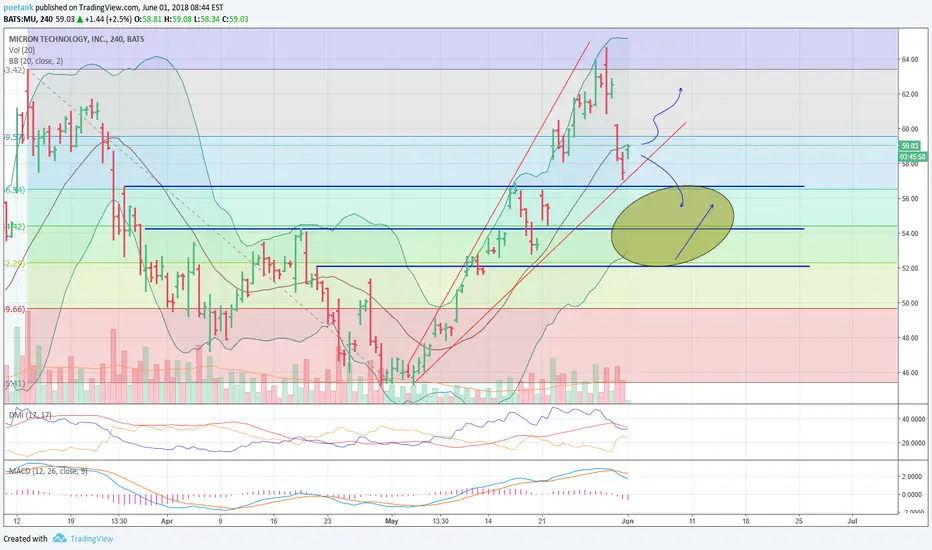Click the 21 date label before Jun
932x550 pixels.
tap(541, 521)
